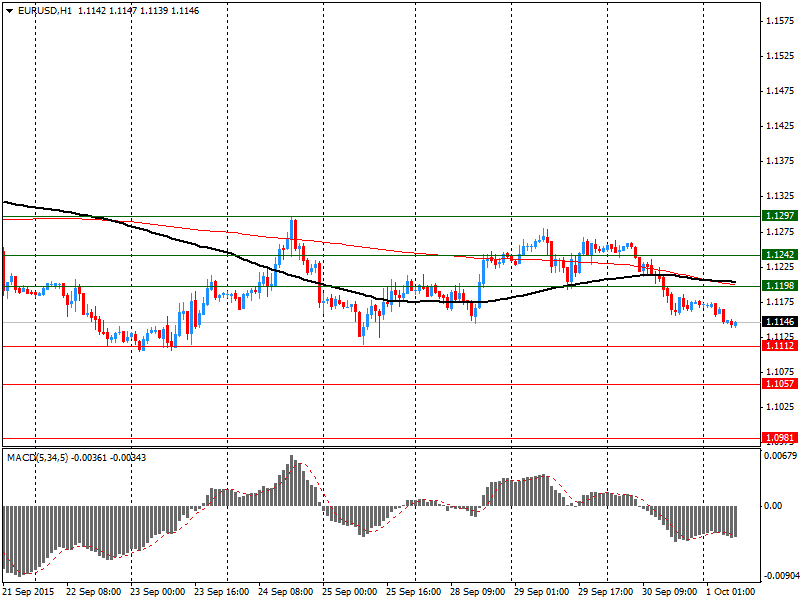Open the chart menu triangle beside EURUSD,H1
Screen dimensions: 800x600
coord(10,11)
